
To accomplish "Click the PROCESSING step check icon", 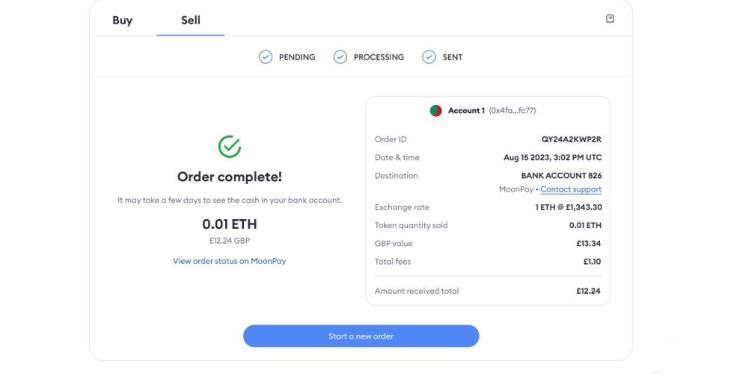I will (x=340, y=57).
